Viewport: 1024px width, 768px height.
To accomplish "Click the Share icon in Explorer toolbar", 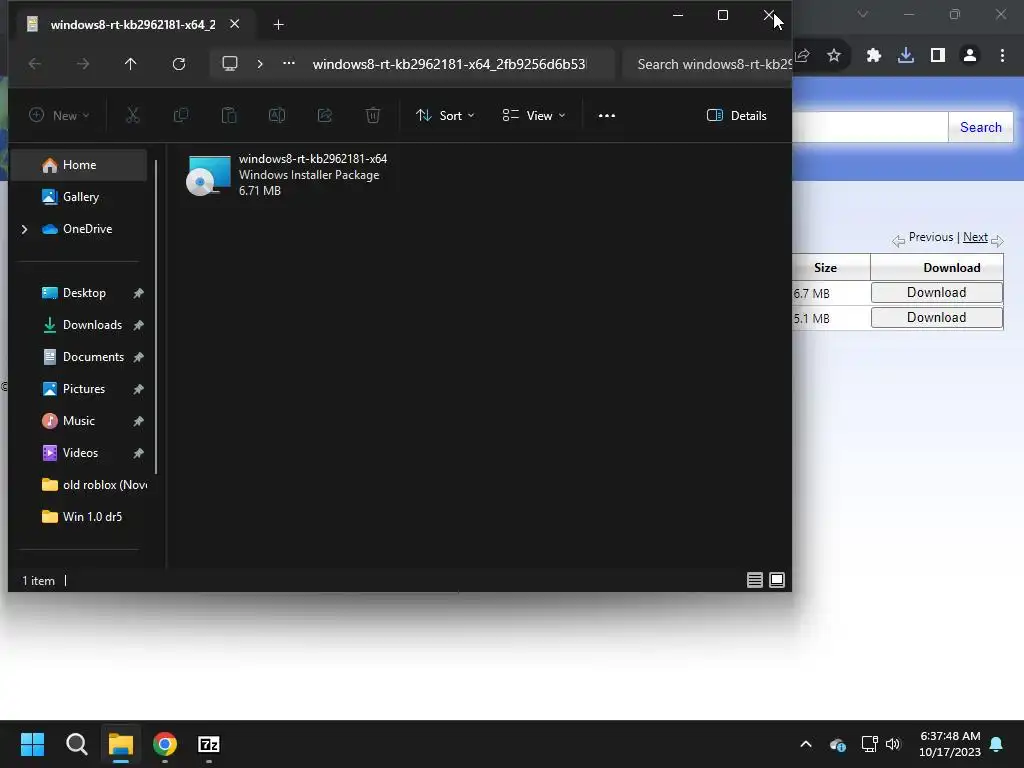I will (325, 116).
